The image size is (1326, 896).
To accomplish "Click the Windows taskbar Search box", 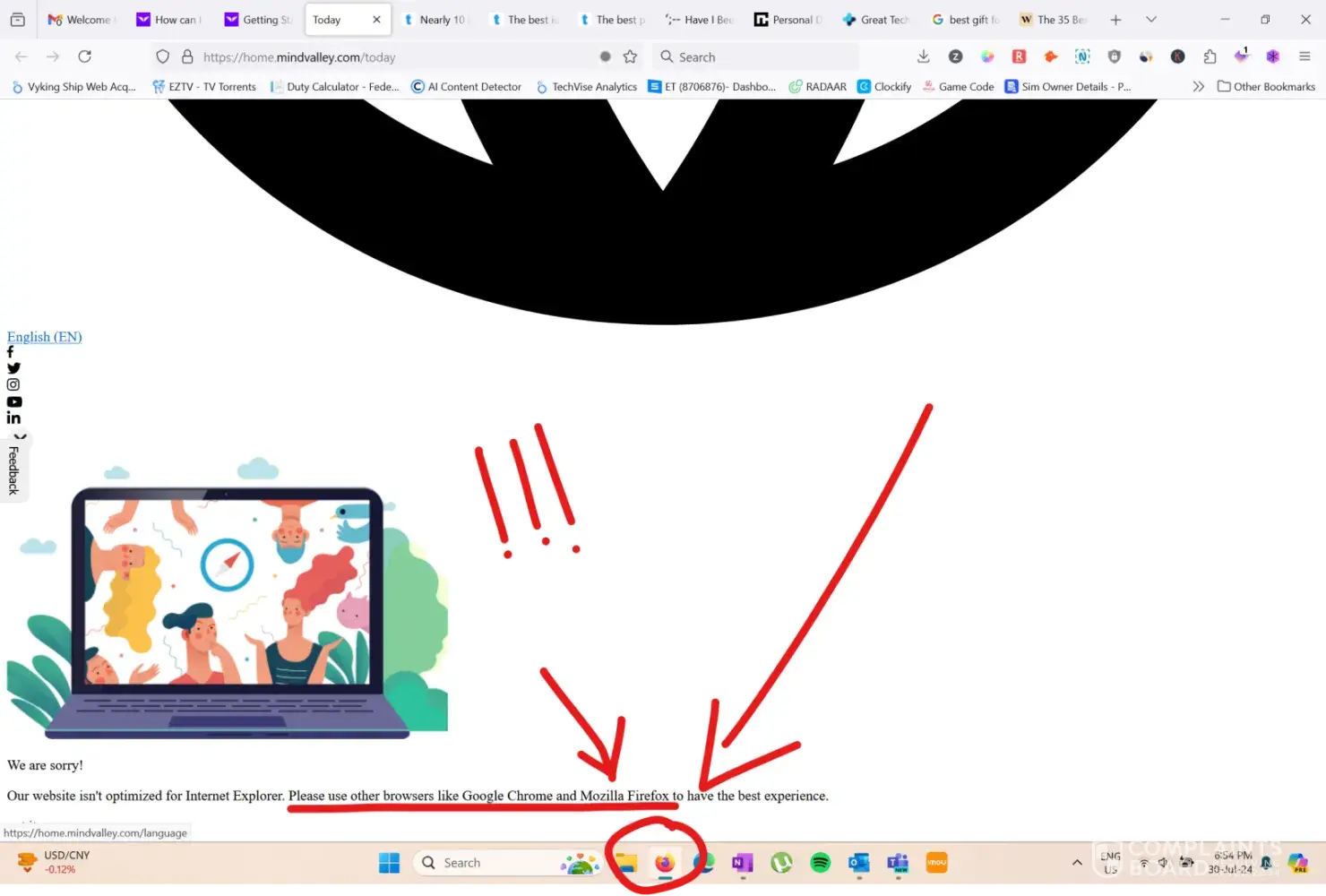I will (x=506, y=863).
